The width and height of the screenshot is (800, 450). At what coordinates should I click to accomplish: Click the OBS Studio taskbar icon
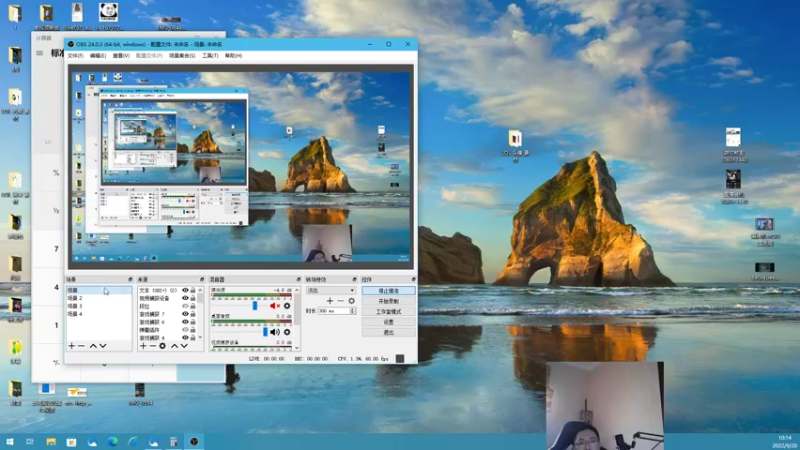[x=194, y=441]
